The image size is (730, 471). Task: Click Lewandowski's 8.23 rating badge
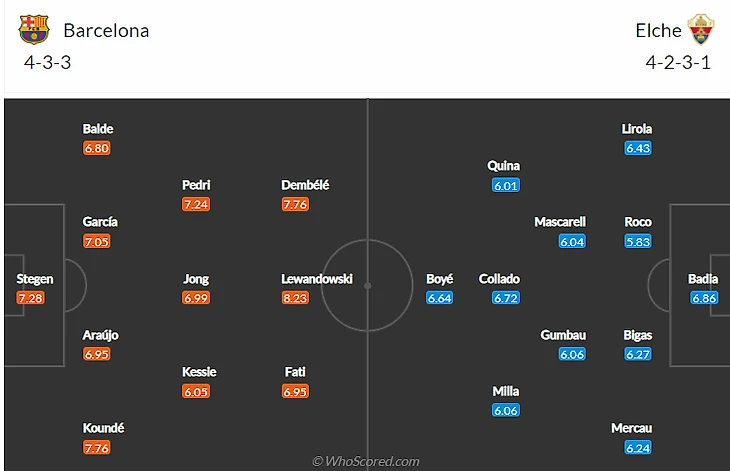pyautogui.click(x=295, y=298)
